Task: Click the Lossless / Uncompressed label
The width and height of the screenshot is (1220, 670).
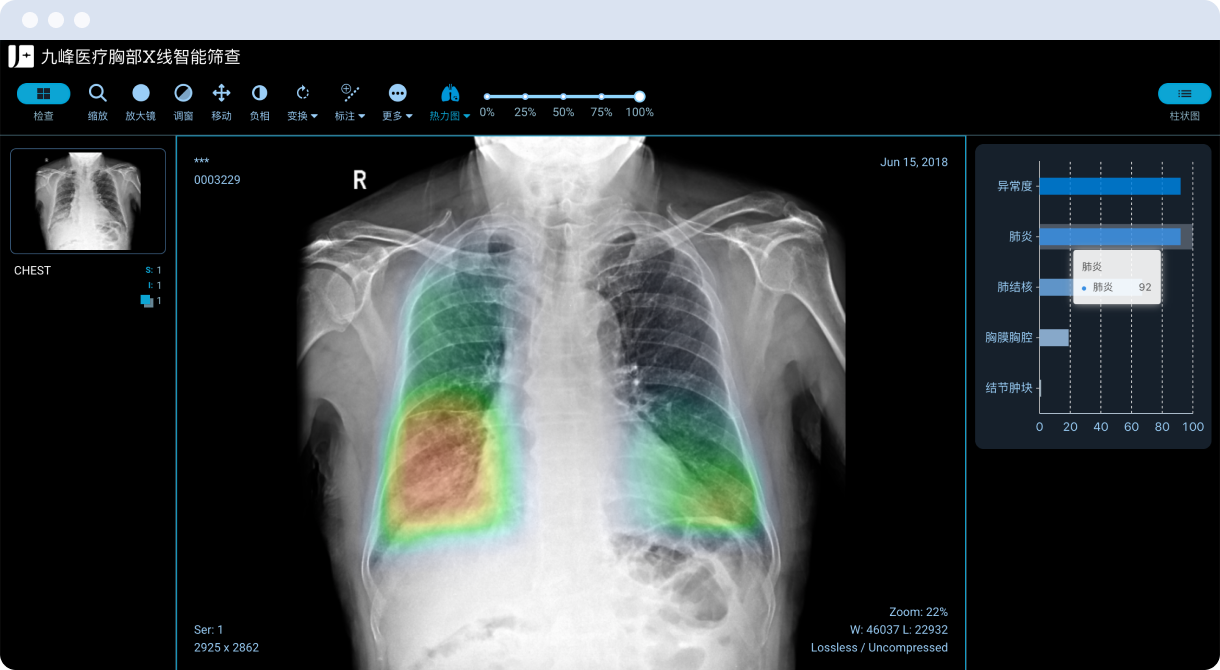Action: [879, 648]
